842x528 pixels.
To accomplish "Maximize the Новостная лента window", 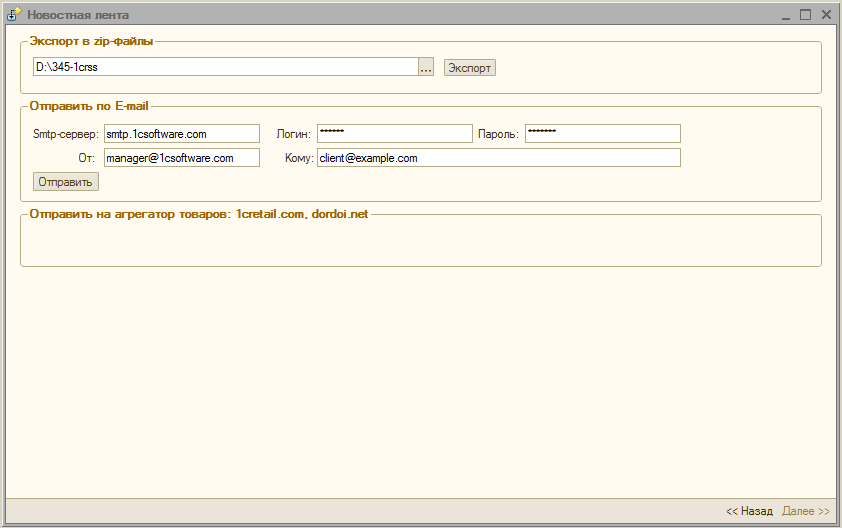I will click(805, 15).
